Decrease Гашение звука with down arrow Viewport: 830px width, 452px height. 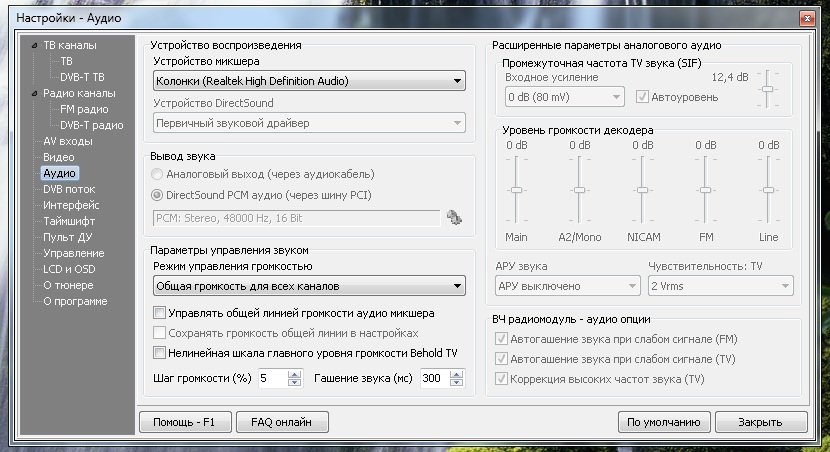tap(458, 383)
